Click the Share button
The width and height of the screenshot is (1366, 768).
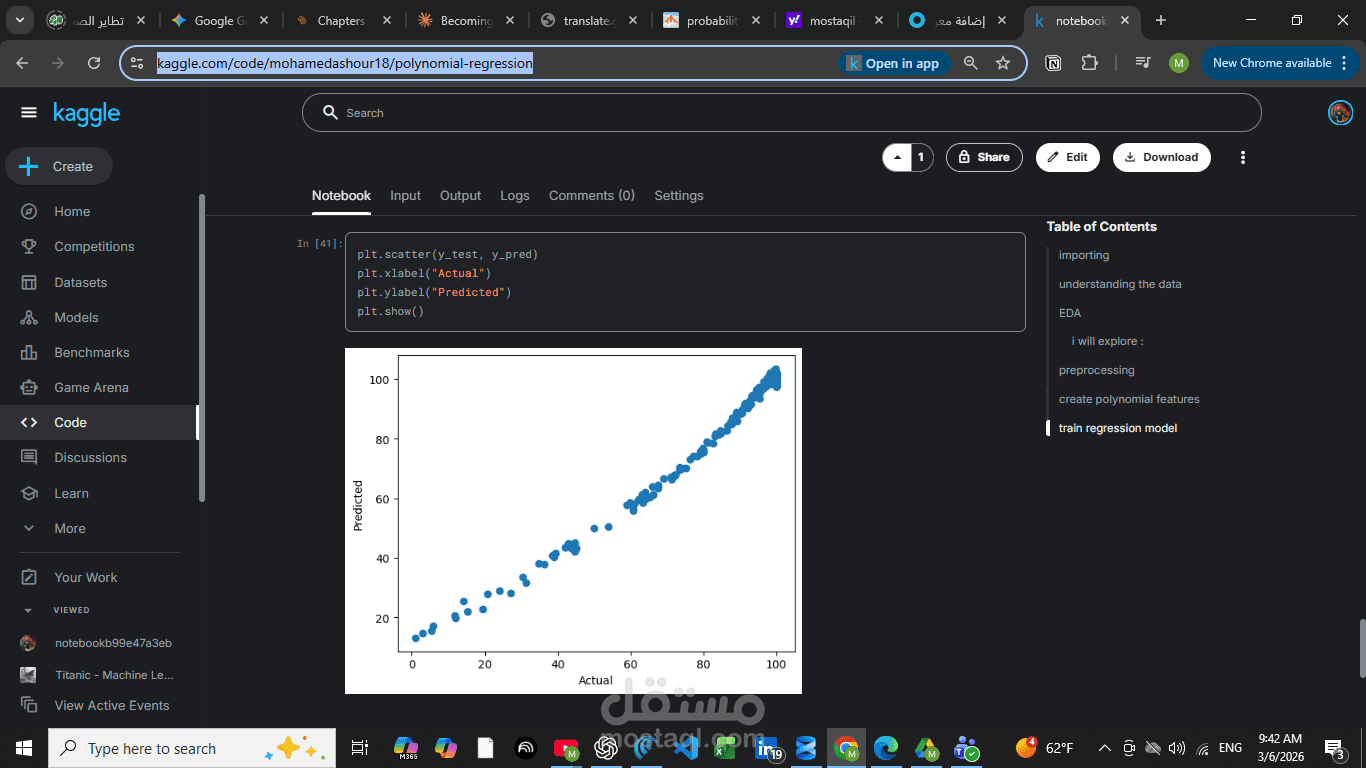click(x=984, y=157)
